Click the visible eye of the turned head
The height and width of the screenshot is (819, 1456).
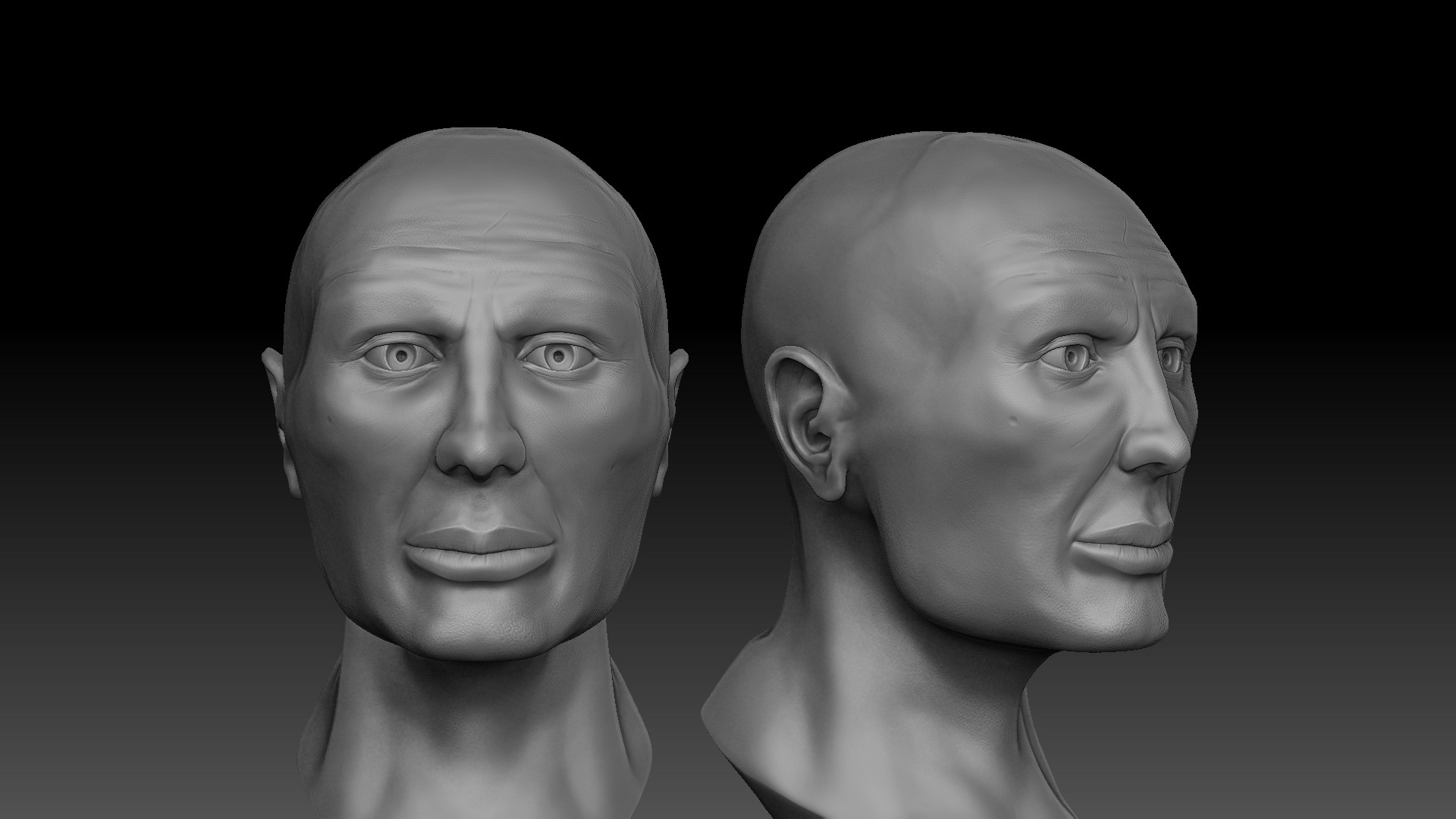(1070, 356)
